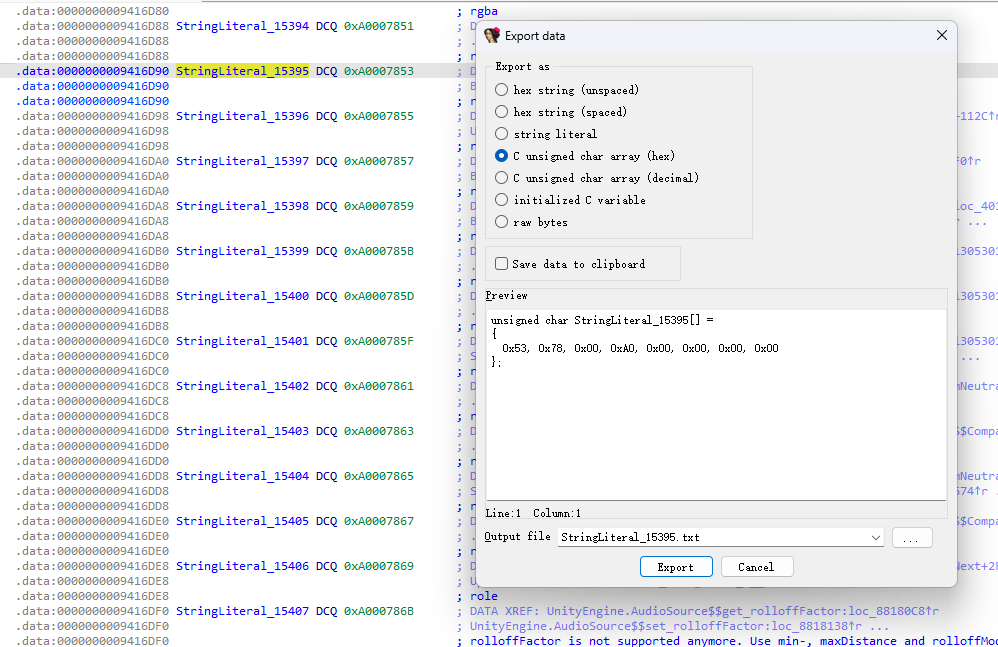Viewport: 998px width, 647px height.
Task: Click StringLiteral_15400 in the disassembly
Action: (x=242, y=296)
